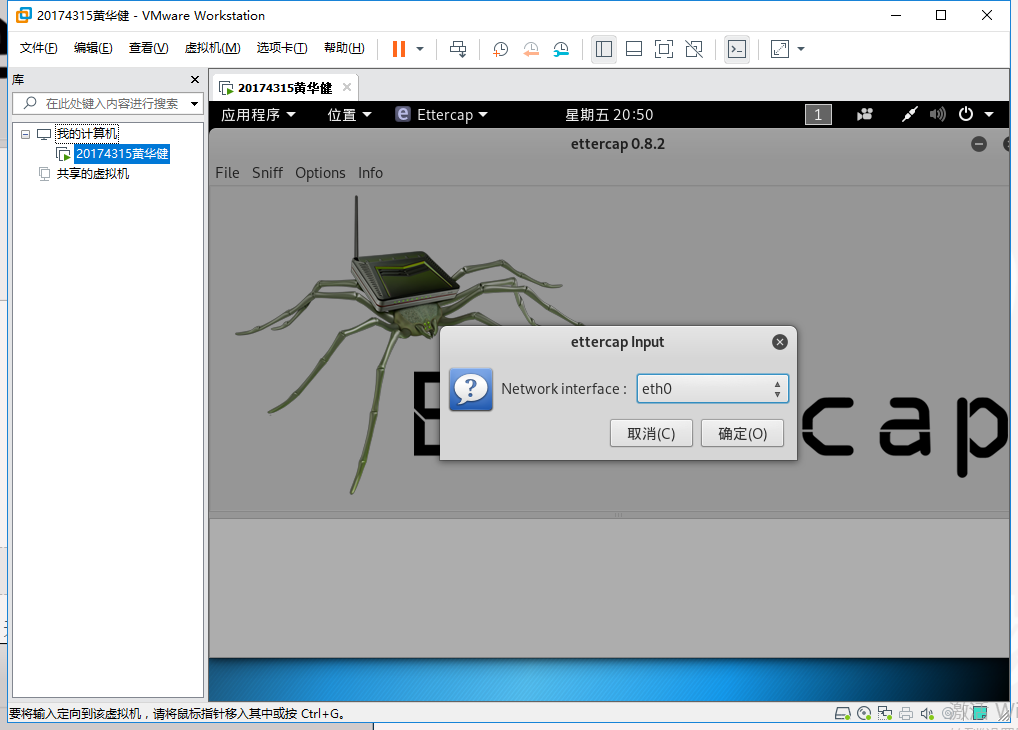Click the 确定(O) confirm button
The height and width of the screenshot is (730, 1018).
pyautogui.click(x=743, y=433)
